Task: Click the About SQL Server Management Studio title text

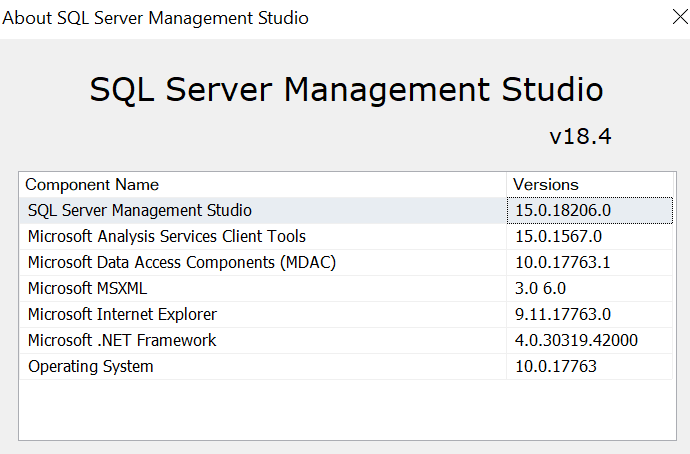Action: tap(155, 18)
